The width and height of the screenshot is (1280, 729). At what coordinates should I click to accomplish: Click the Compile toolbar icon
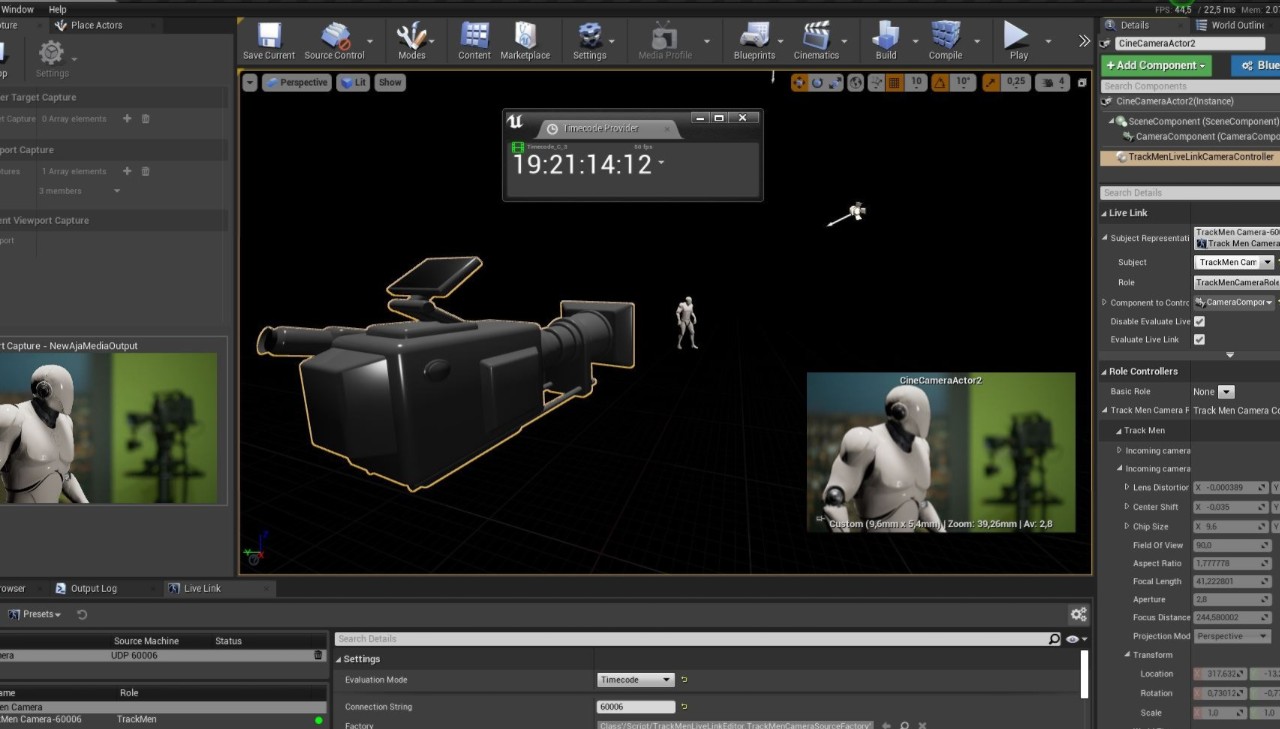pyautogui.click(x=944, y=37)
